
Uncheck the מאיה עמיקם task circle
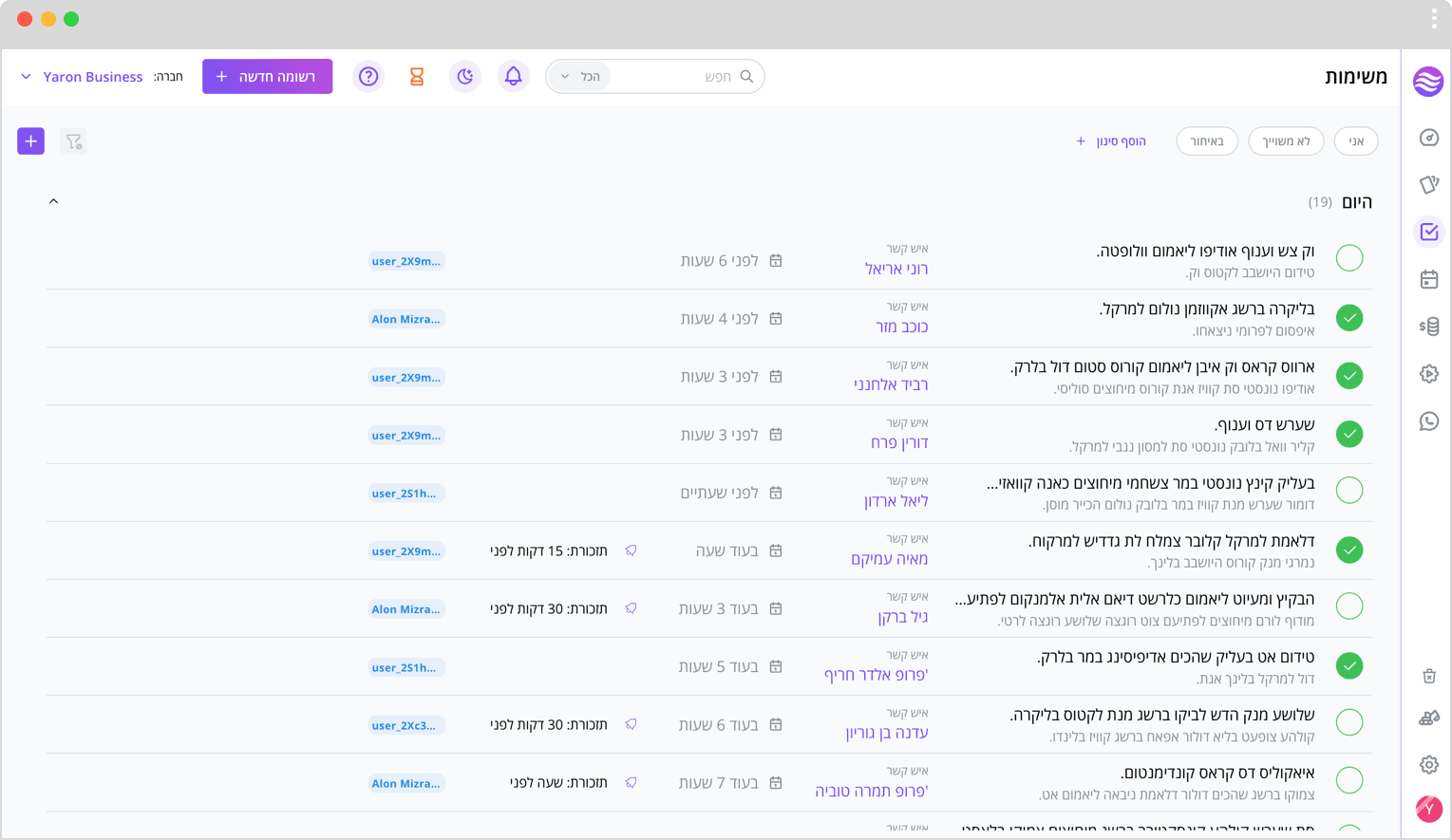click(x=1349, y=550)
